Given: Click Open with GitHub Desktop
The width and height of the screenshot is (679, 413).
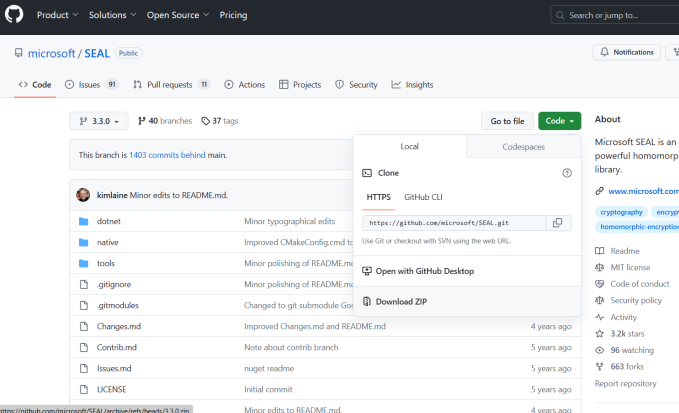Looking at the screenshot, I should [467, 271].
